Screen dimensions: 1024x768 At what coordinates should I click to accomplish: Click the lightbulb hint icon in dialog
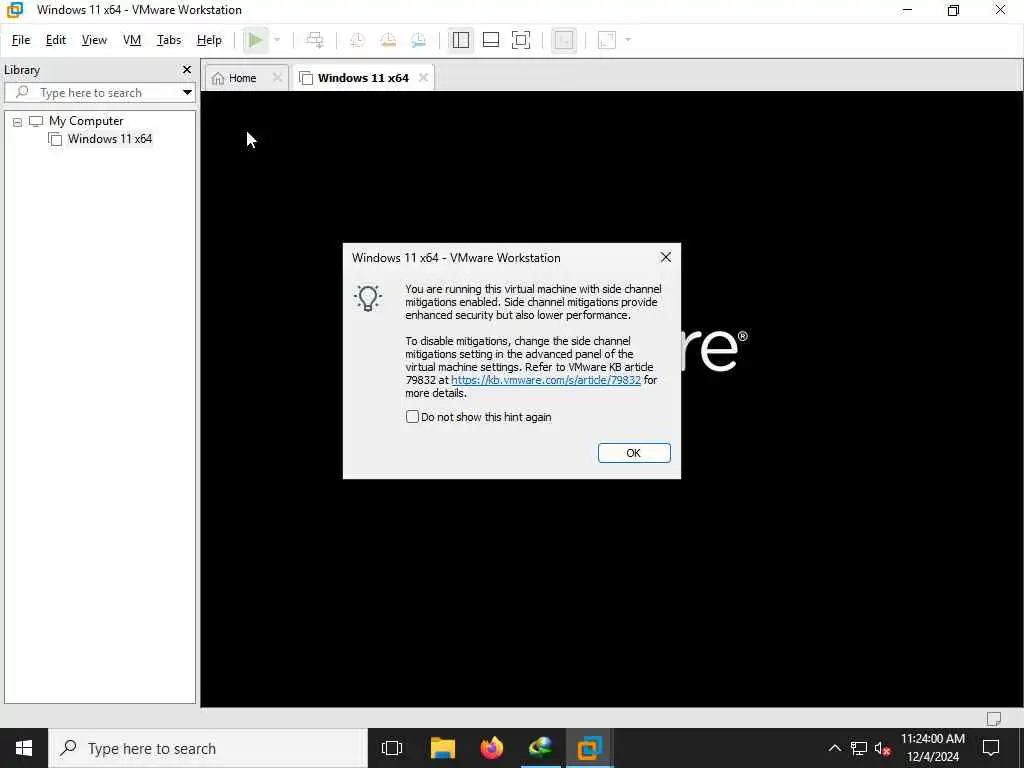pos(368,298)
